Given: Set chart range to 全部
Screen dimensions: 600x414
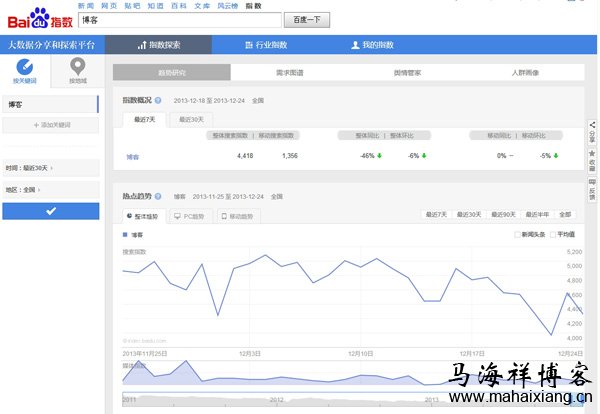Looking at the screenshot, I should (x=565, y=214).
